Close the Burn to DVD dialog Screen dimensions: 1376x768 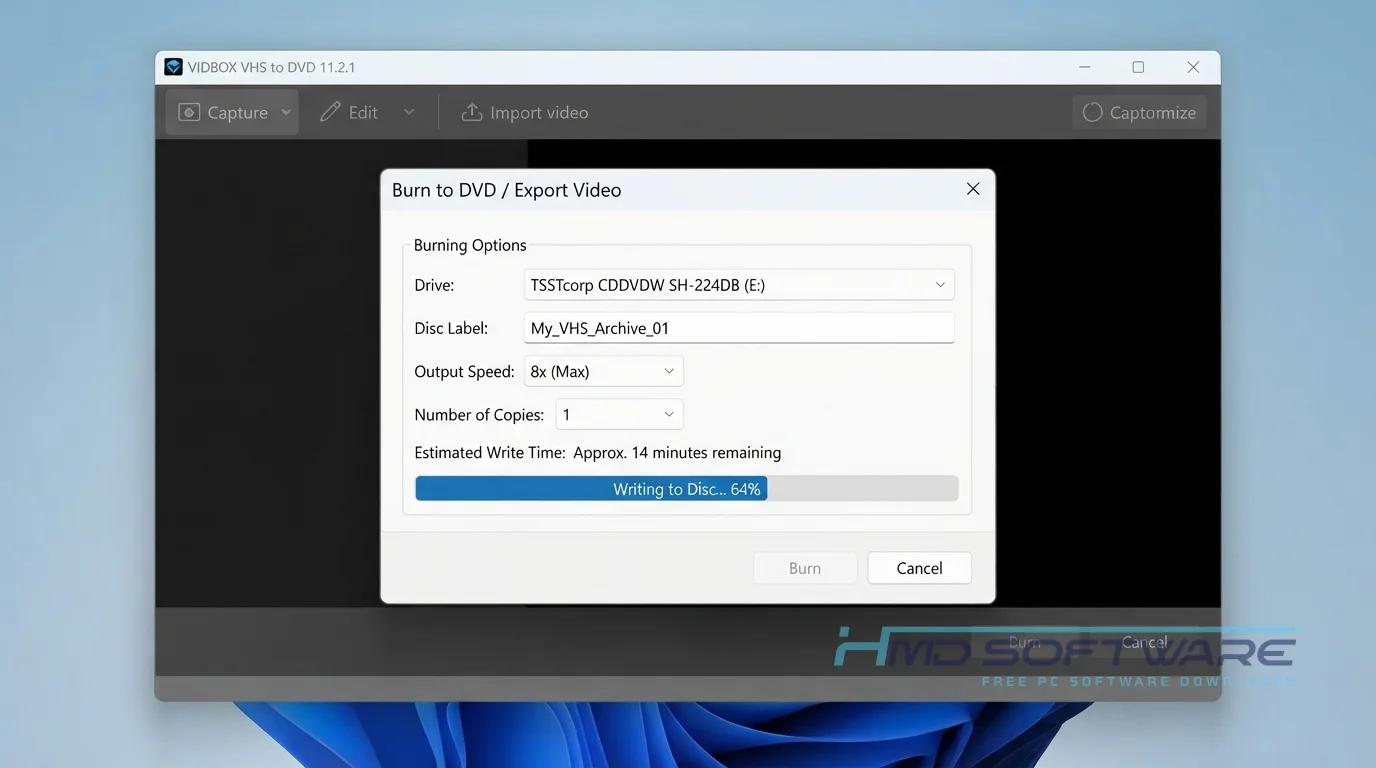[x=973, y=189]
